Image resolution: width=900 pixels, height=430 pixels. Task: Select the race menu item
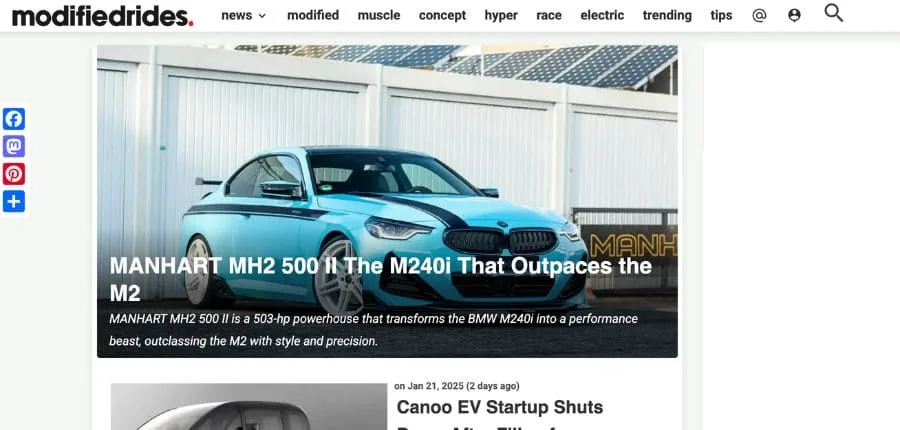pyautogui.click(x=549, y=16)
